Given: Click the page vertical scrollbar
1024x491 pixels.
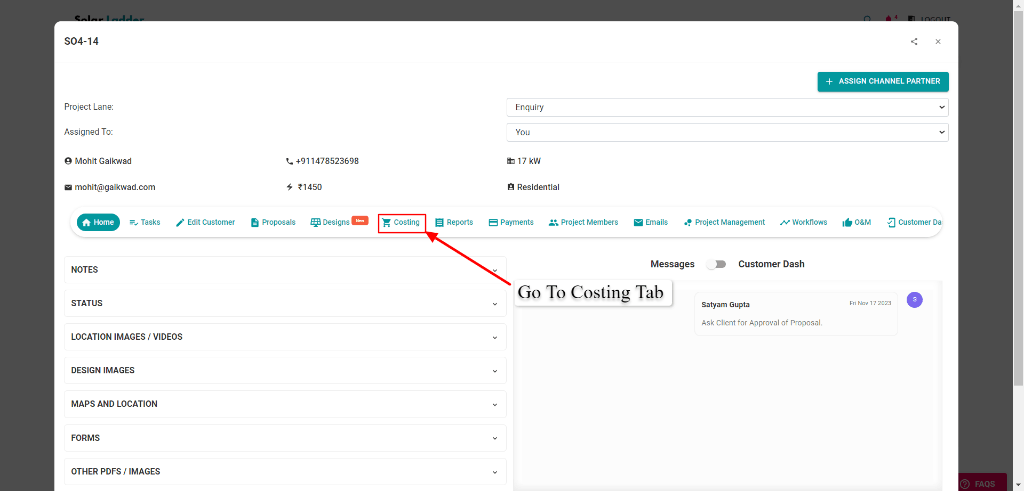Looking at the screenshot, I should click(x=1018, y=200).
